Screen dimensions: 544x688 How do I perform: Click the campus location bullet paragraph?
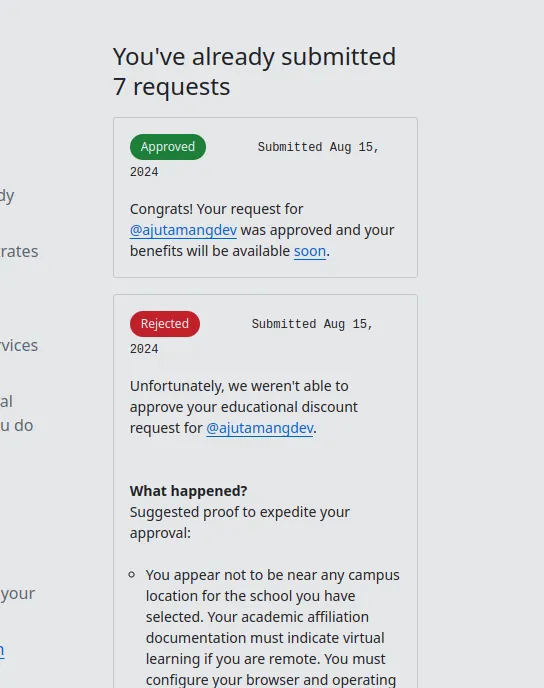click(x=272, y=627)
